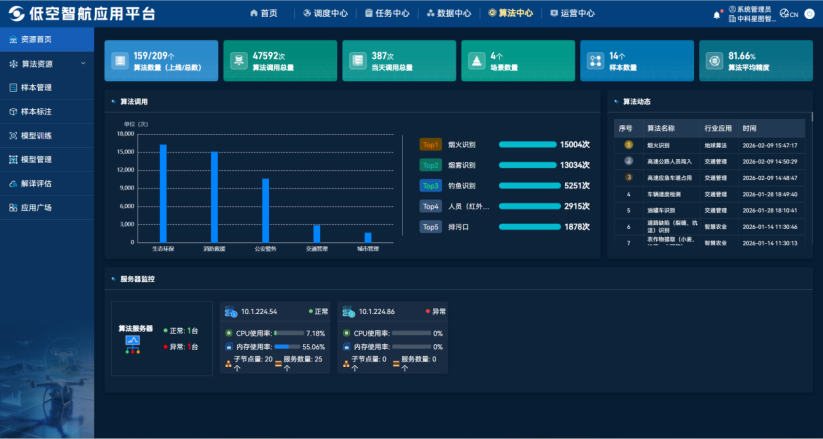The width and height of the screenshot is (823, 439).
Task: Click the 算法调用总量 card icon
Action: 239,60
